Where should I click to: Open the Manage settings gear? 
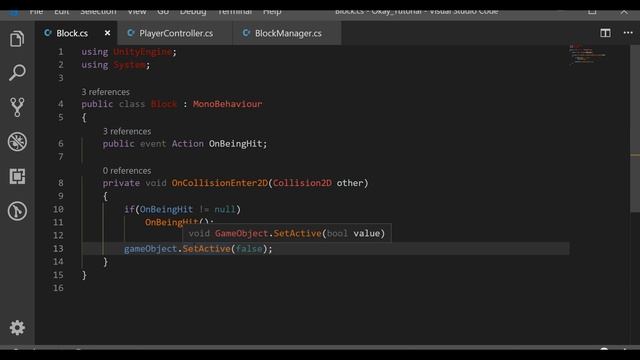17,328
